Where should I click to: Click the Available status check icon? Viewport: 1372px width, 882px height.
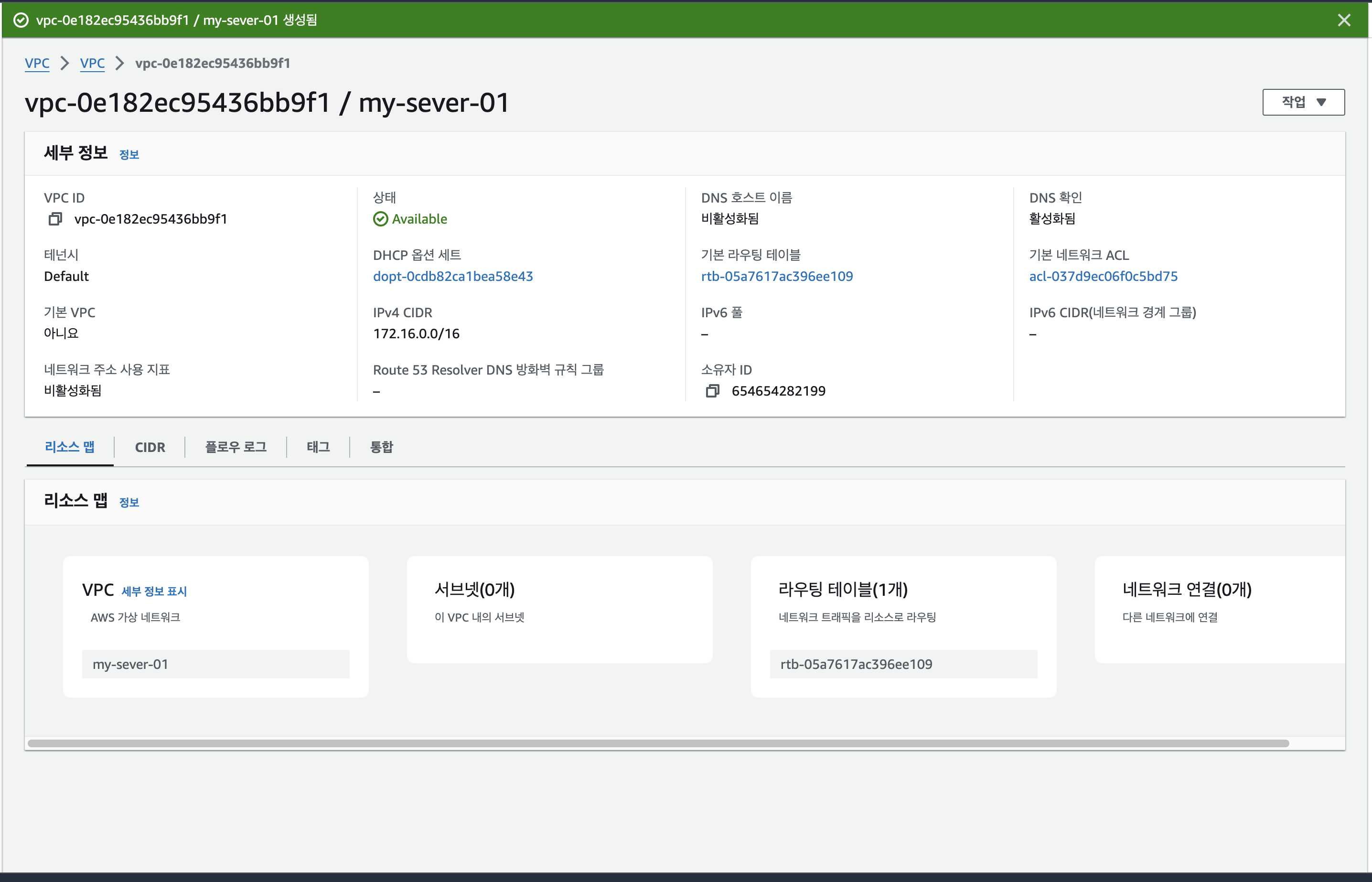click(x=380, y=219)
